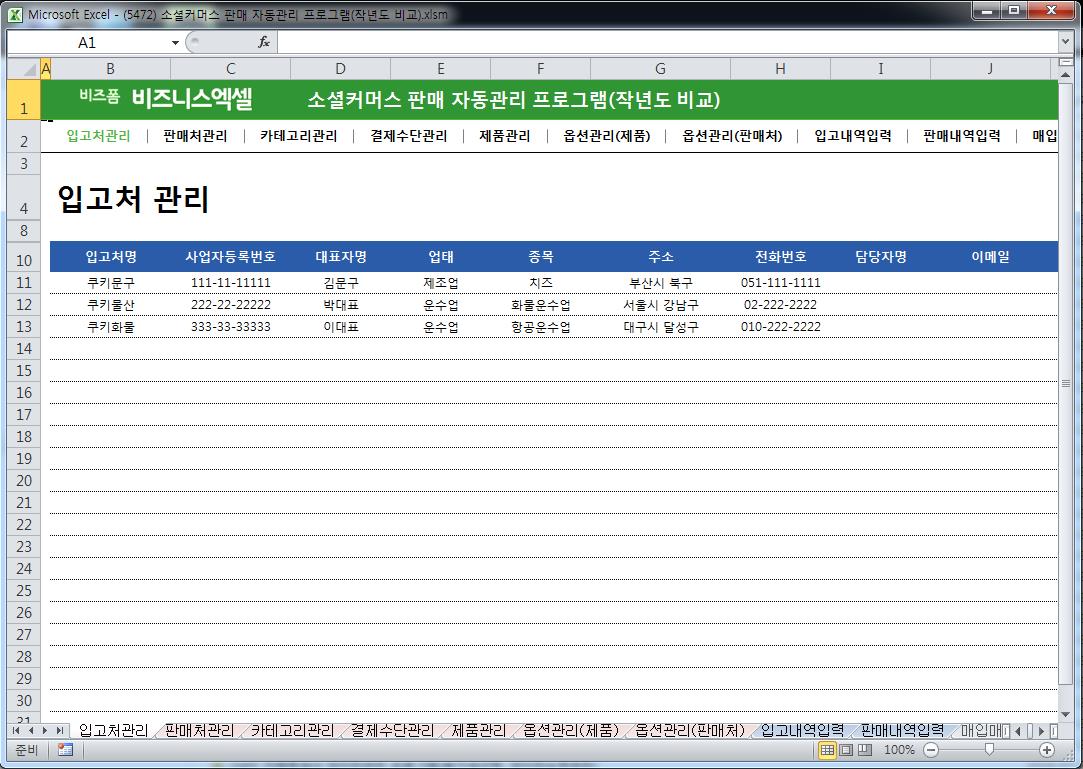Click the Name Box showing A1
Viewport: 1083px width, 769px height.
tap(87, 43)
